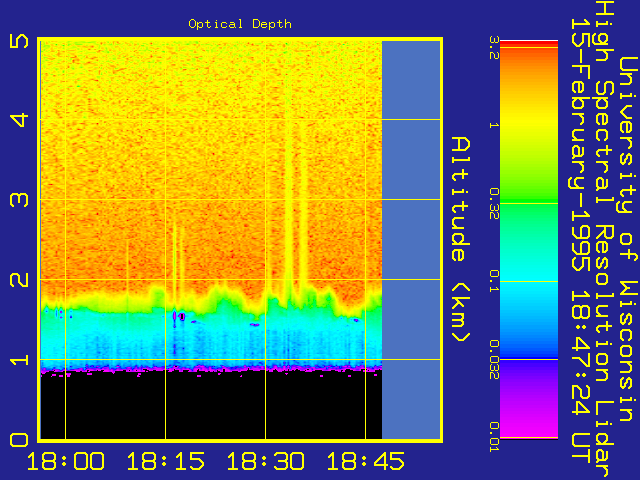Click altitude axis label 3
Viewport: 640px width, 480px height.
pos(19,200)
